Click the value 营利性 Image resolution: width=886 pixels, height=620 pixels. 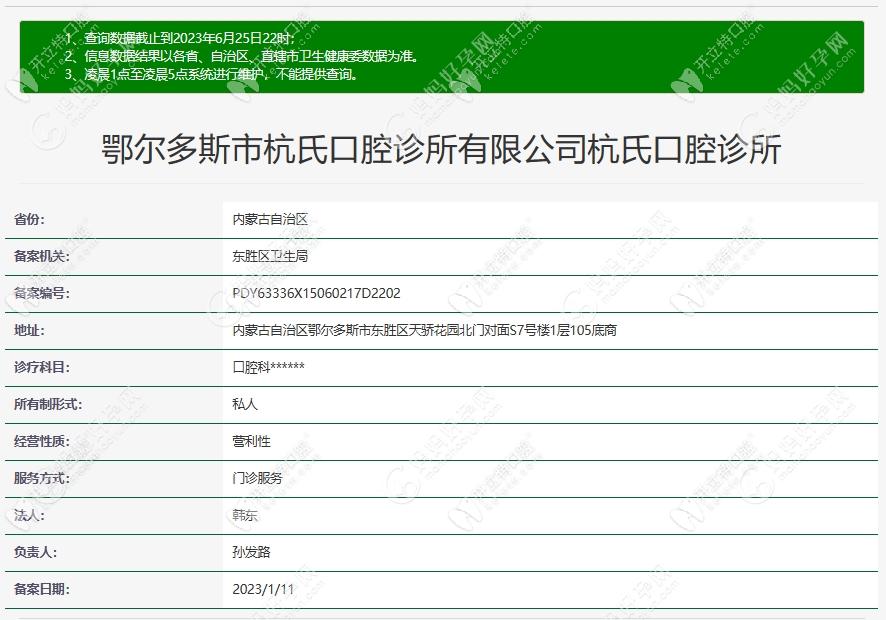tap(251, 441)
